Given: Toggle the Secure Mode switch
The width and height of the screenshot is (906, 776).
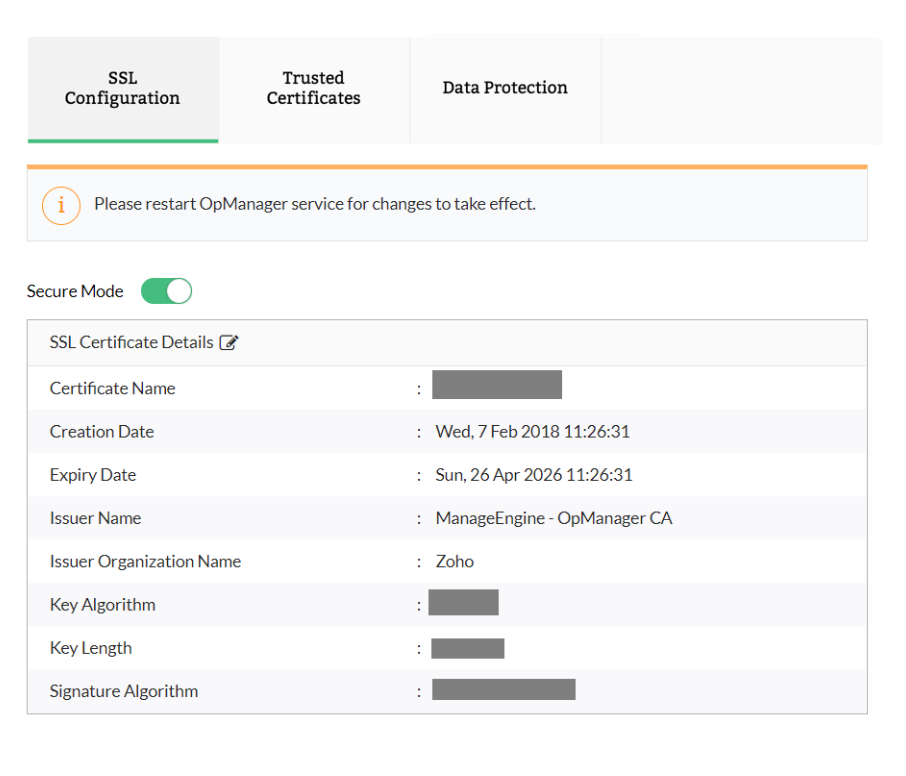Looking at the screenshot, I should 166,291.
